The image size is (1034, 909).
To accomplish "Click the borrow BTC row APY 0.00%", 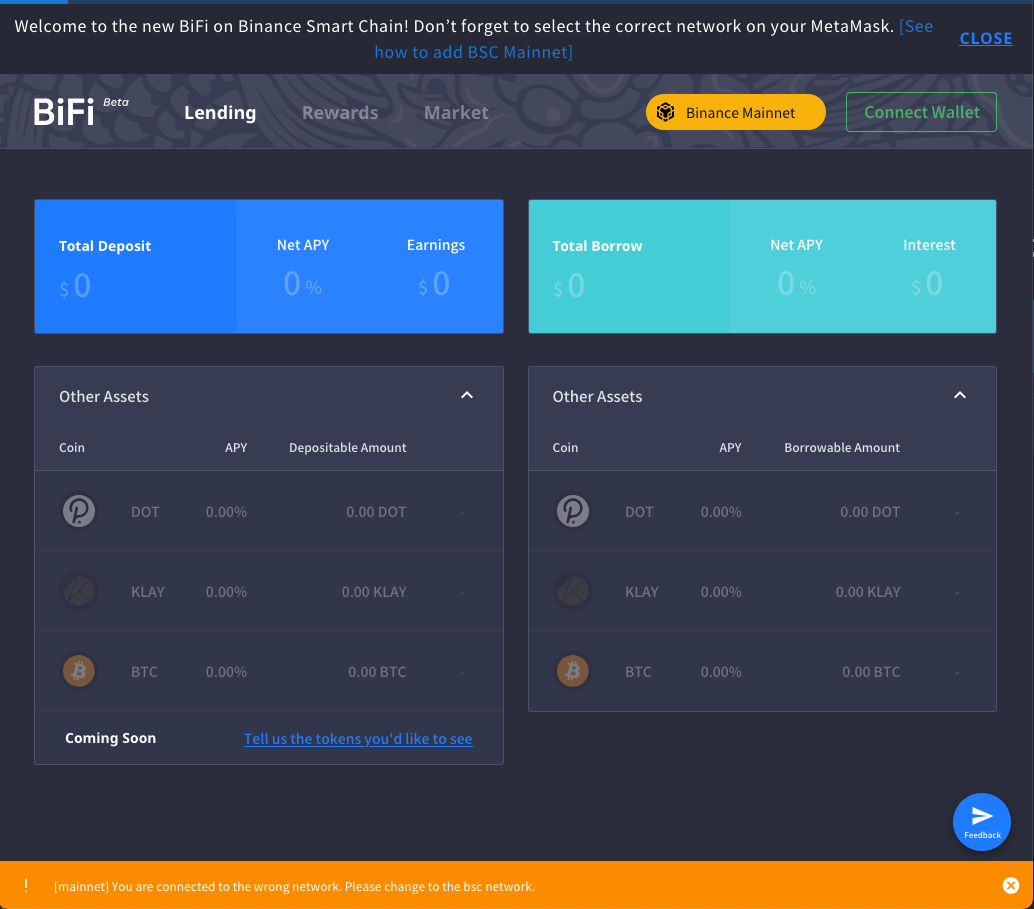I will pos(721,672).
